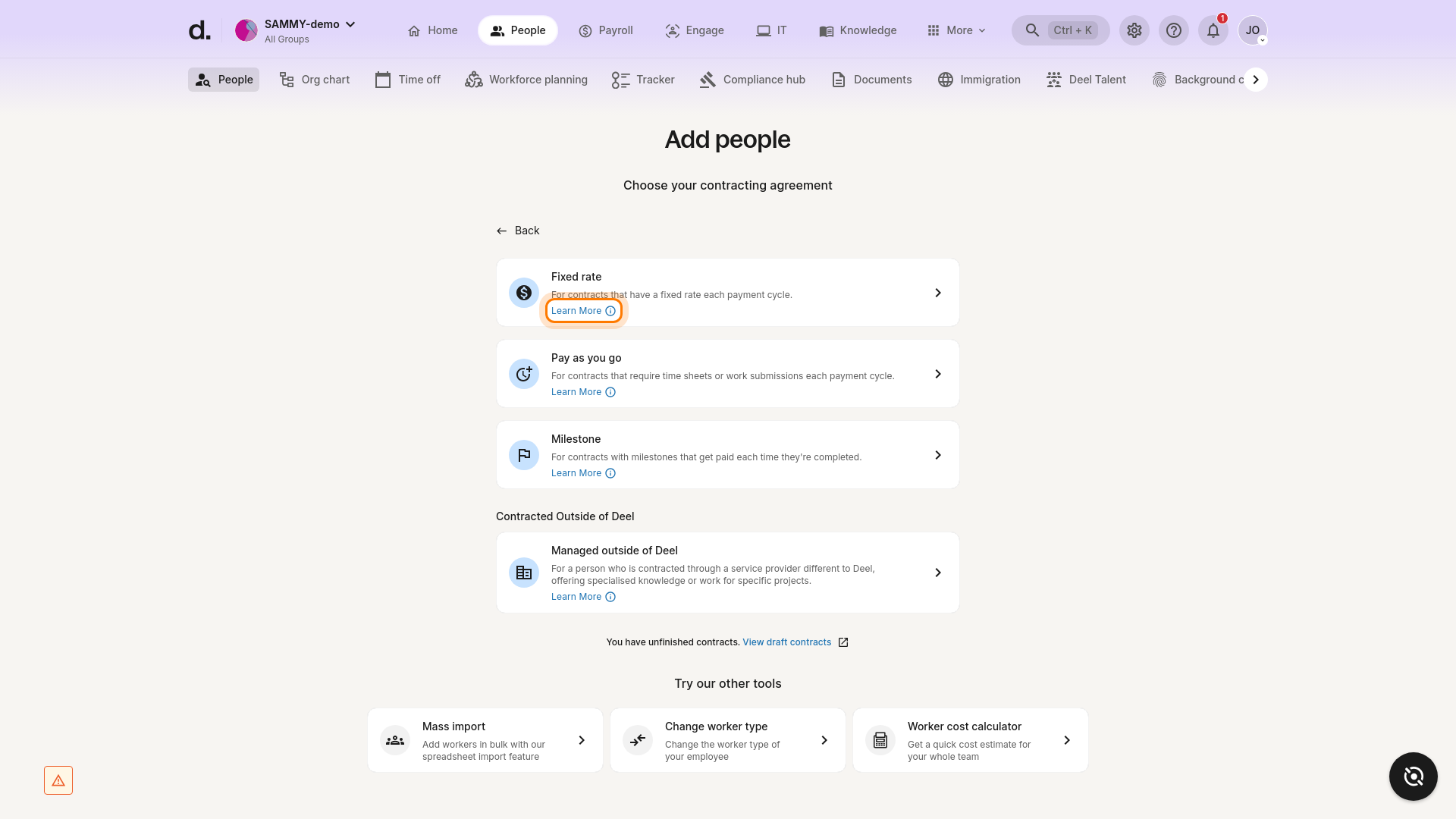Image resolution: width=1456 pixels, height=819 pixels.
Task: Click the Fixed rate title
Action: point(576,277)
